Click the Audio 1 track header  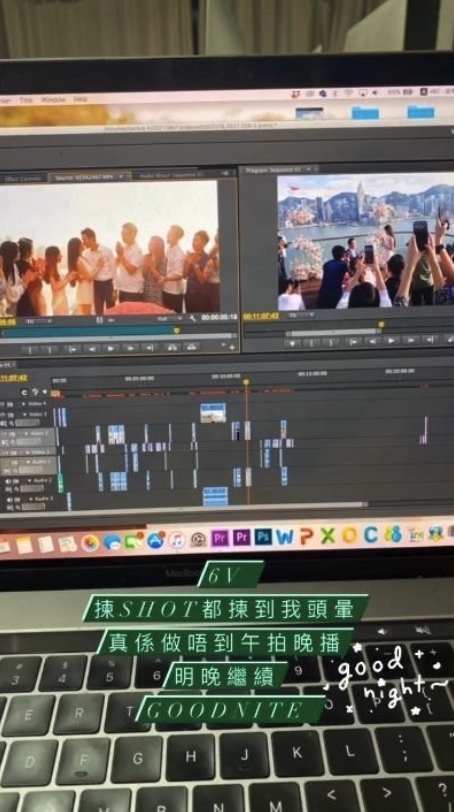[x=28, y=466]
